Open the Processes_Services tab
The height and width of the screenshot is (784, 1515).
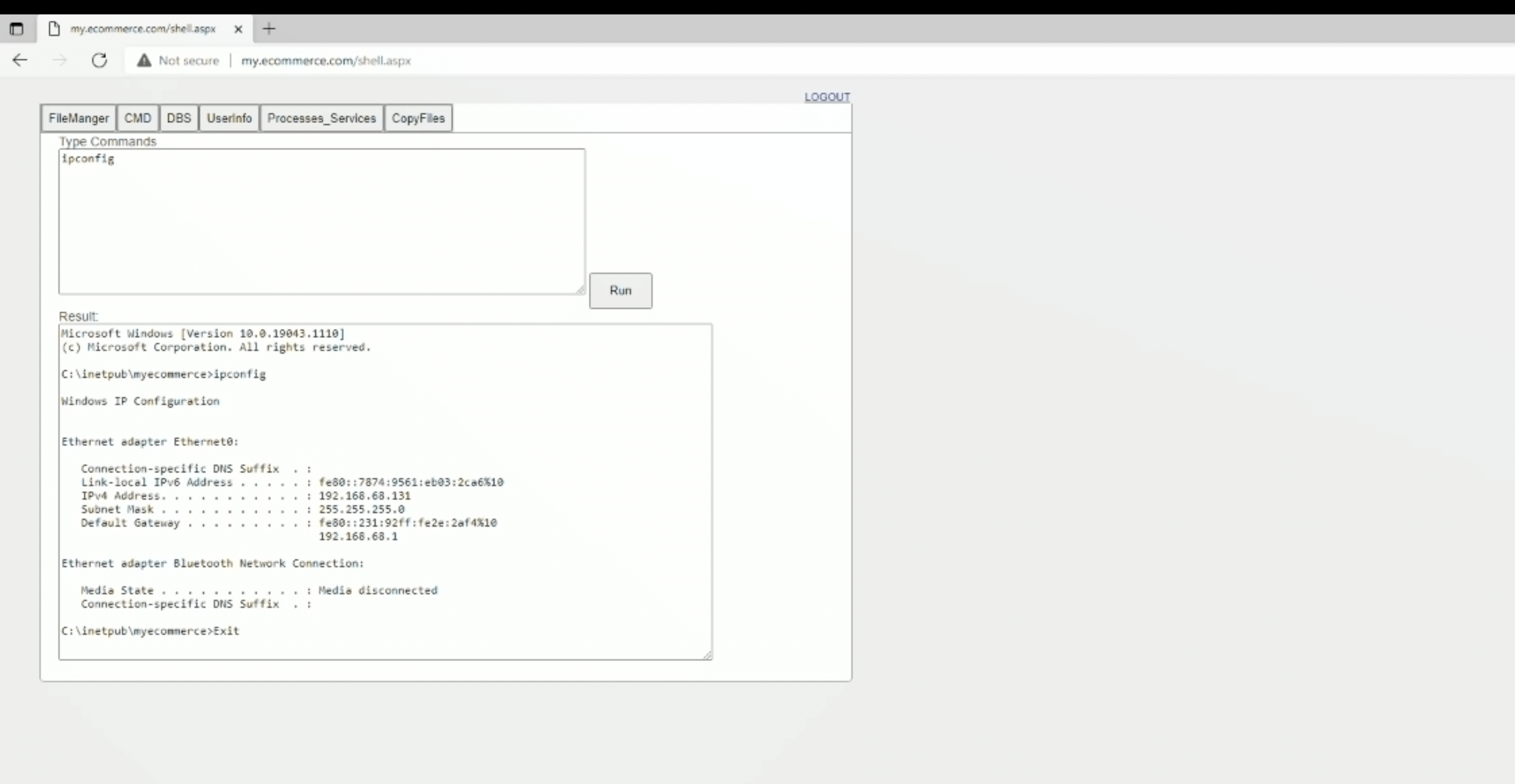(x=321, y=118)
